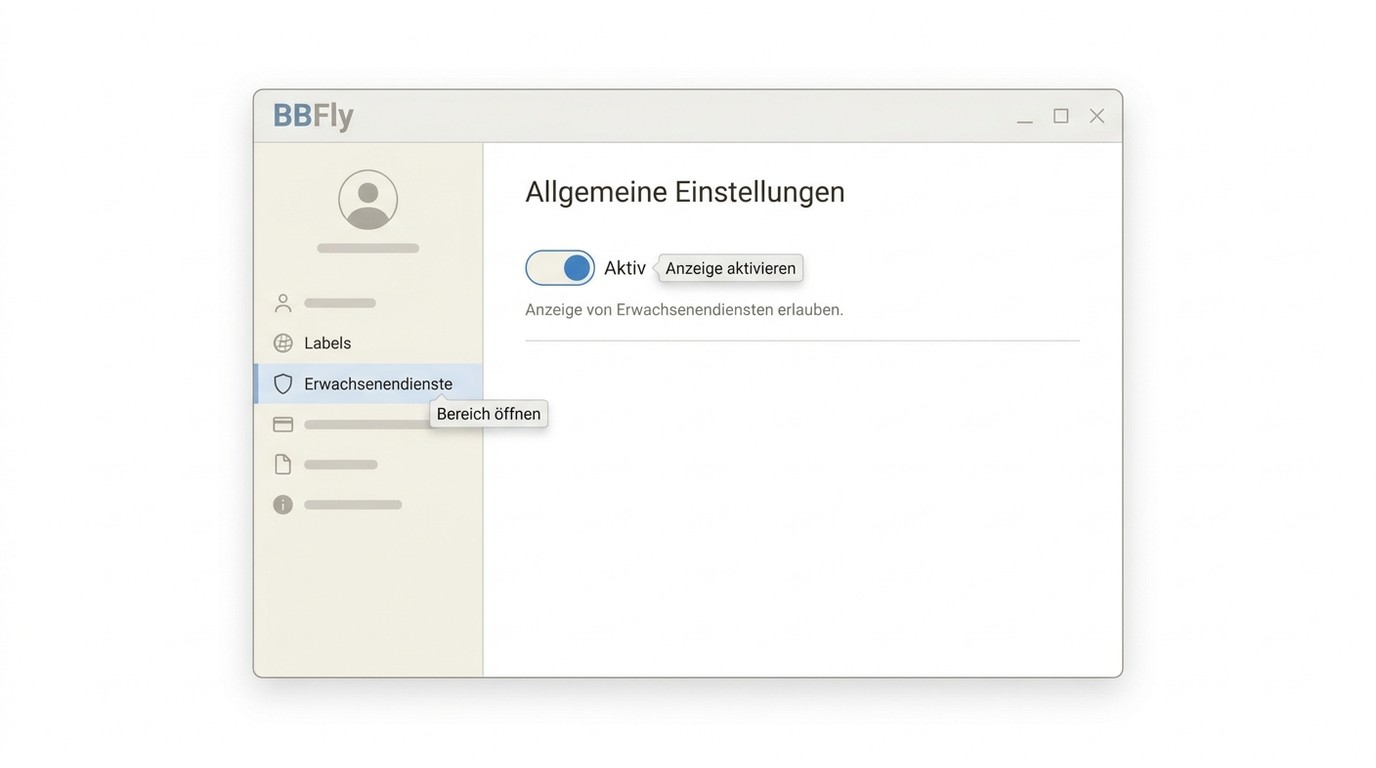This screenshot has width=1376, height=768.
Task: Click 'Anzeige von Erwachsenendiensten erlauben.' text
Action: pyautogui.click(x=684, y=310)
